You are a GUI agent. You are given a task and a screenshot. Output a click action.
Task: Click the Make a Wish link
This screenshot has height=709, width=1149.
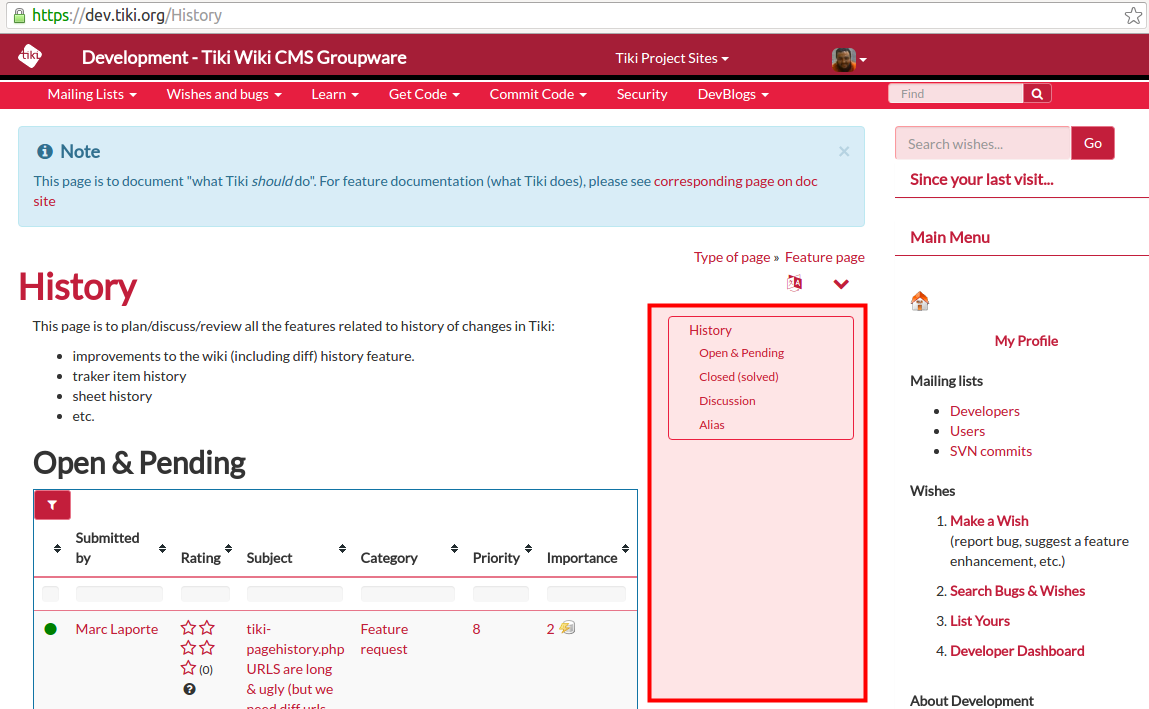989,521
